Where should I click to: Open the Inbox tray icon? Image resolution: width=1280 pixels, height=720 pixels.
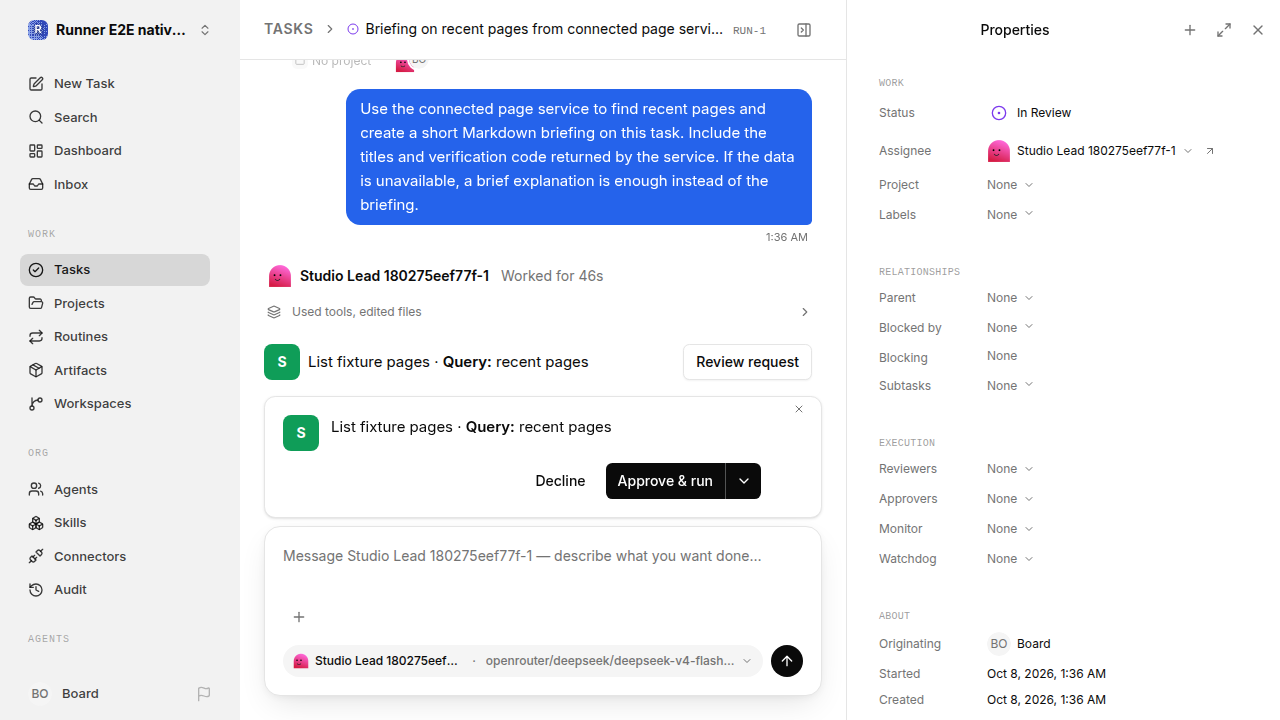point(36,185)
